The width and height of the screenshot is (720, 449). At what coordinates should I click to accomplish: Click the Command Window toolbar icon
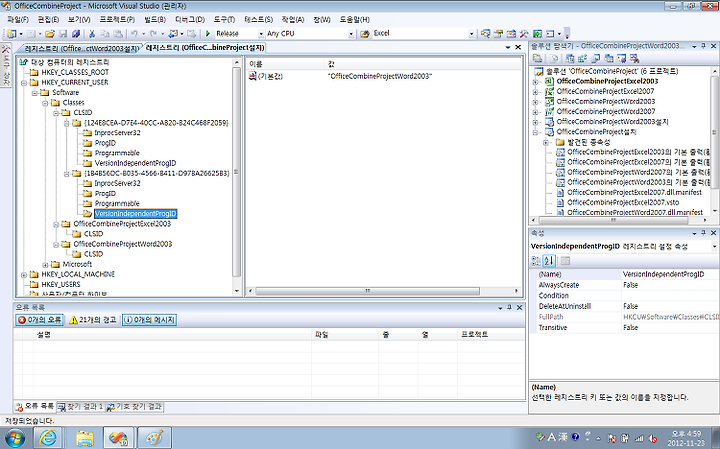tap(550, 34)
